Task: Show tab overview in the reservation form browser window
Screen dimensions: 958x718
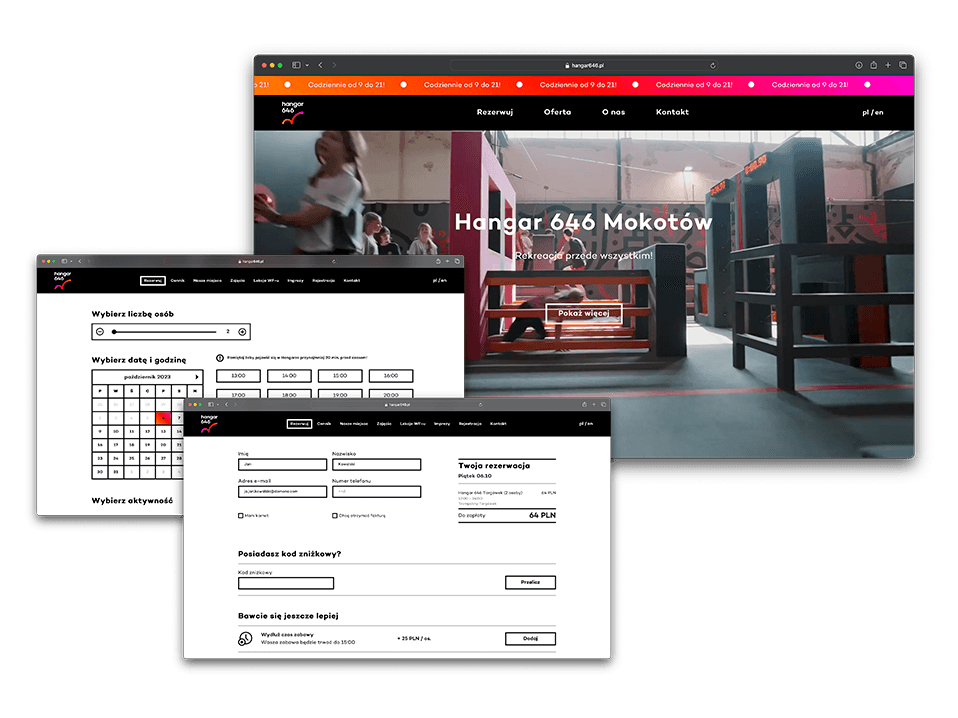Action: (603, 405)
